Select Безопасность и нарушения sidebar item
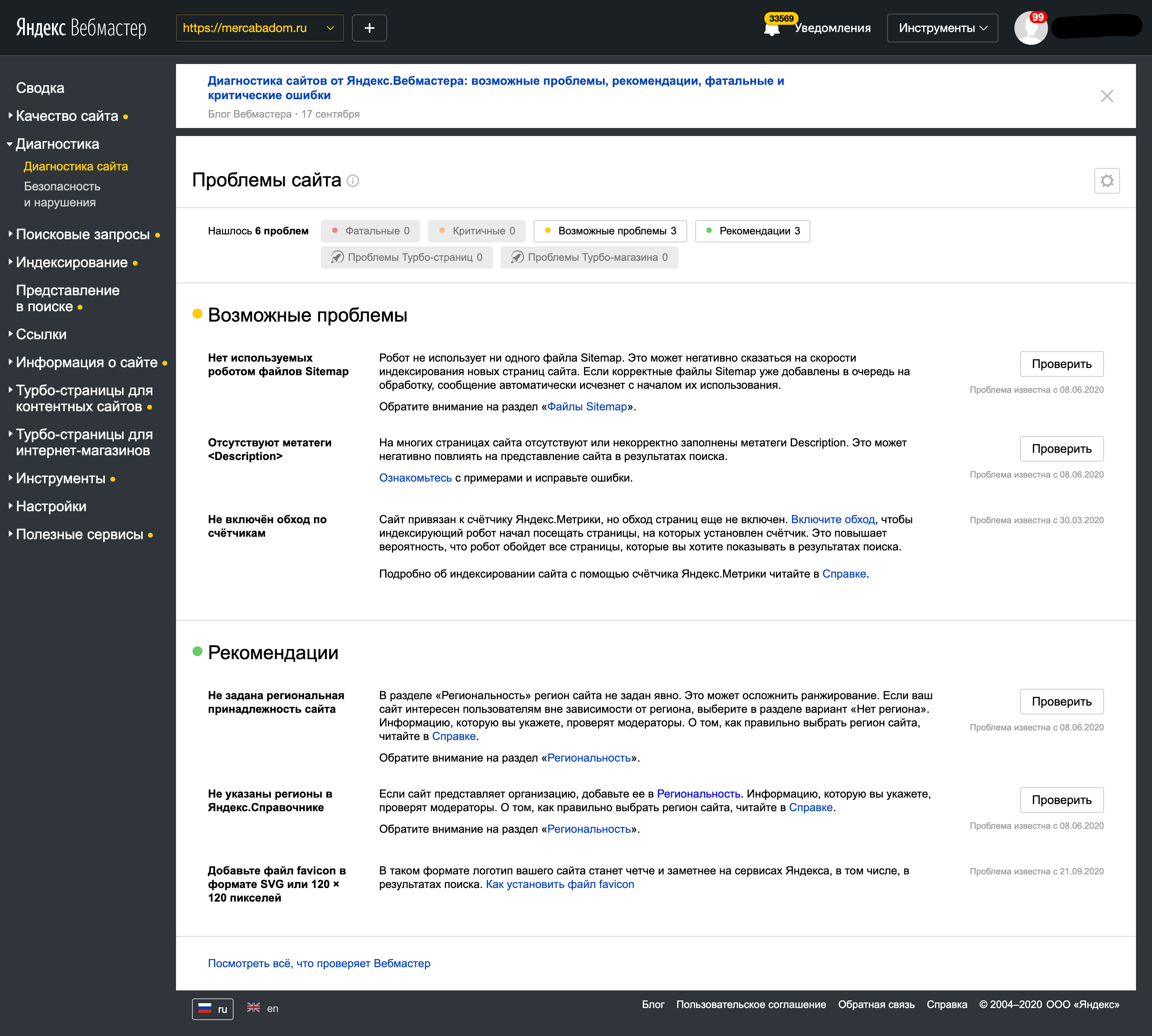The height and width of the screenshot is (1036, 1152). [62, 194]
